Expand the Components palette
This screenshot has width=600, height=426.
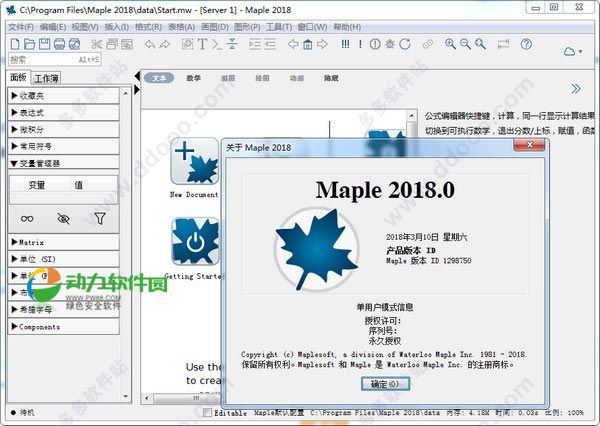[64, 326]
